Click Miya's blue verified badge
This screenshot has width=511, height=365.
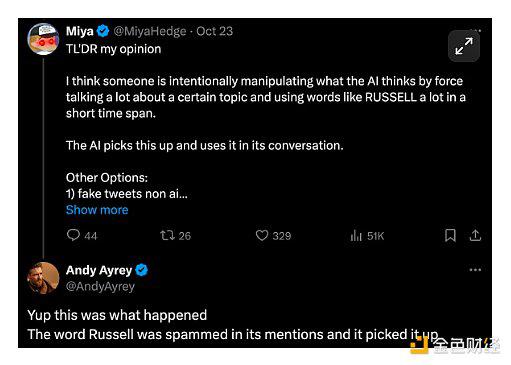click(x=103, y=31)
